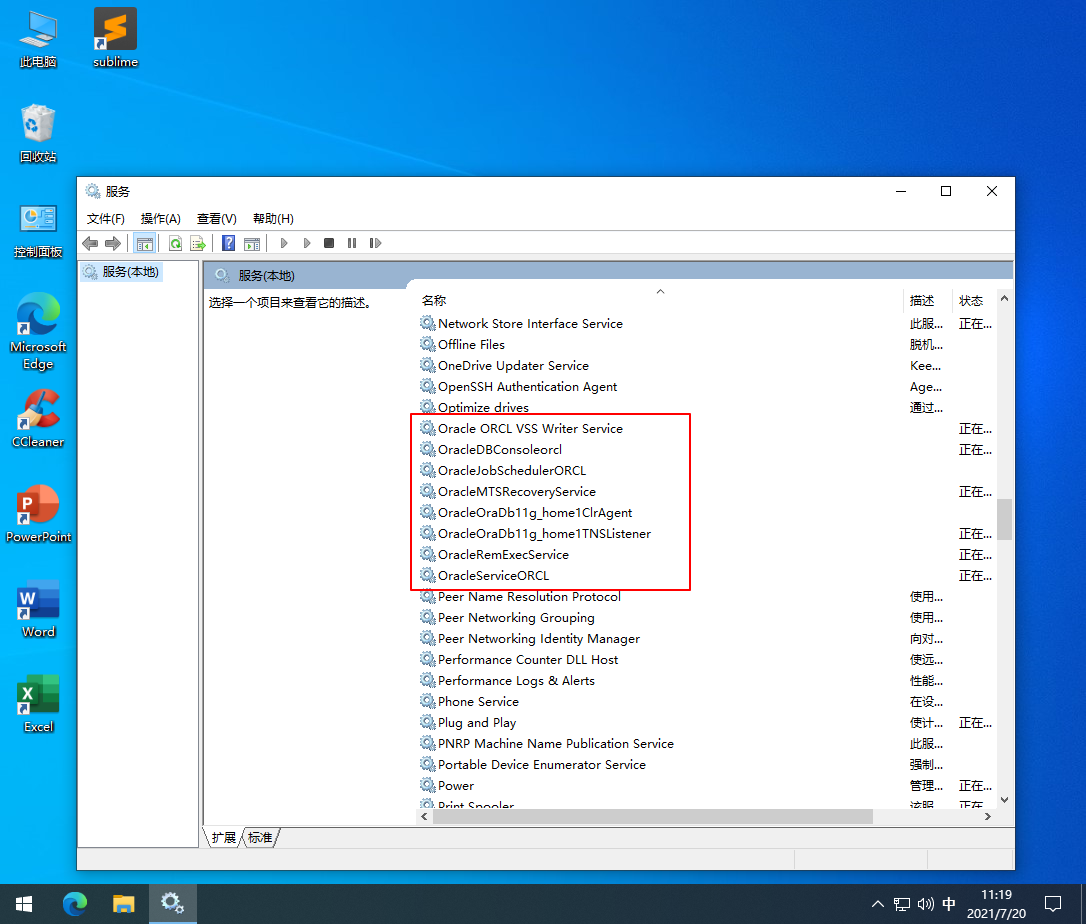Show hidden tray icons chevron
This screenshot has width=1086, height=924.
point(878,904)
